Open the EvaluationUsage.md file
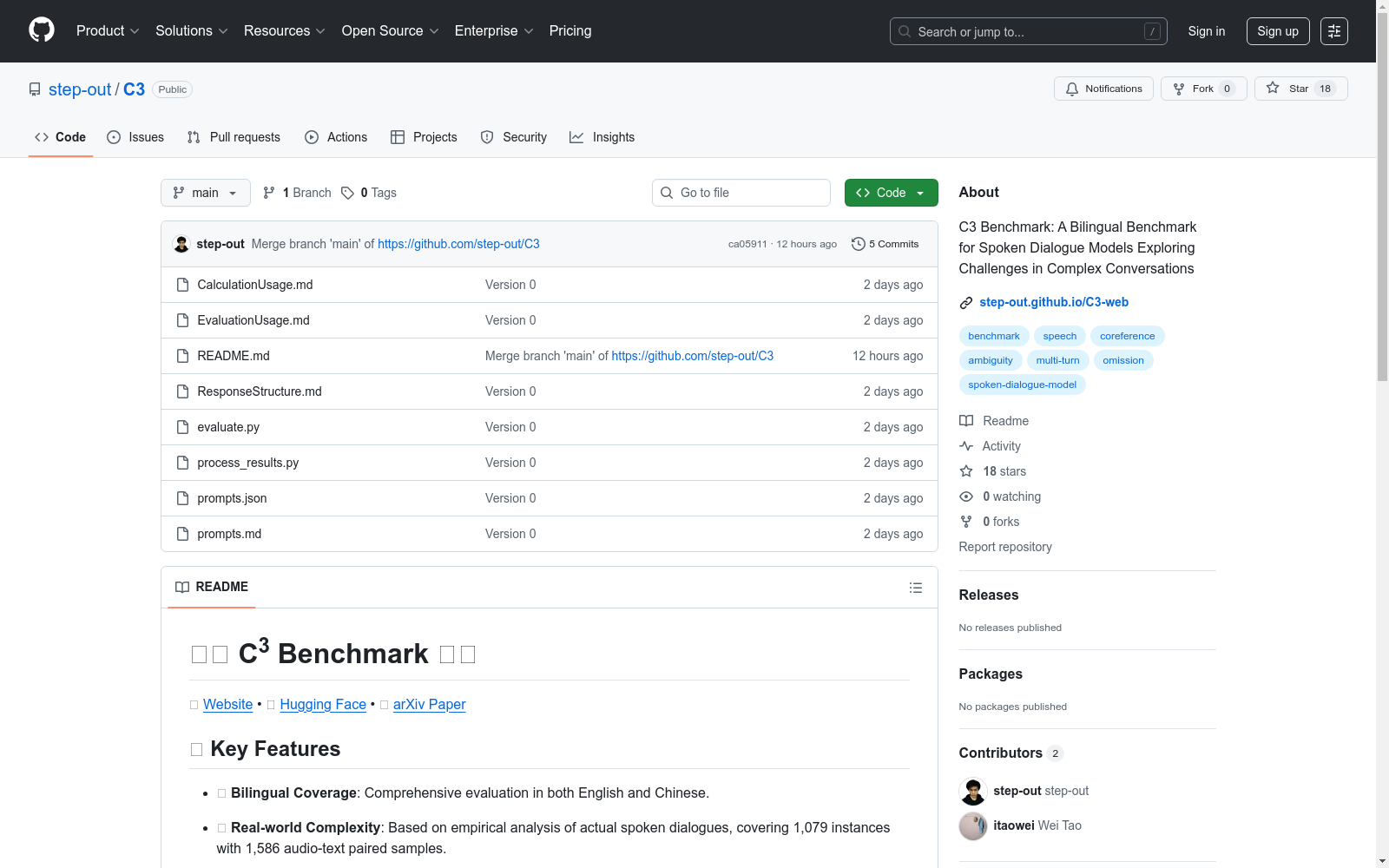 pyautogui.click(x=253, y=320)
